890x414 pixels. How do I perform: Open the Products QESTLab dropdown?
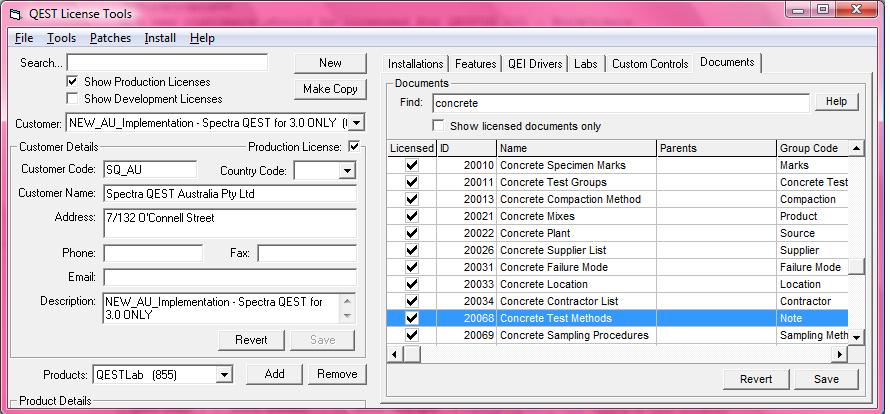224,375
